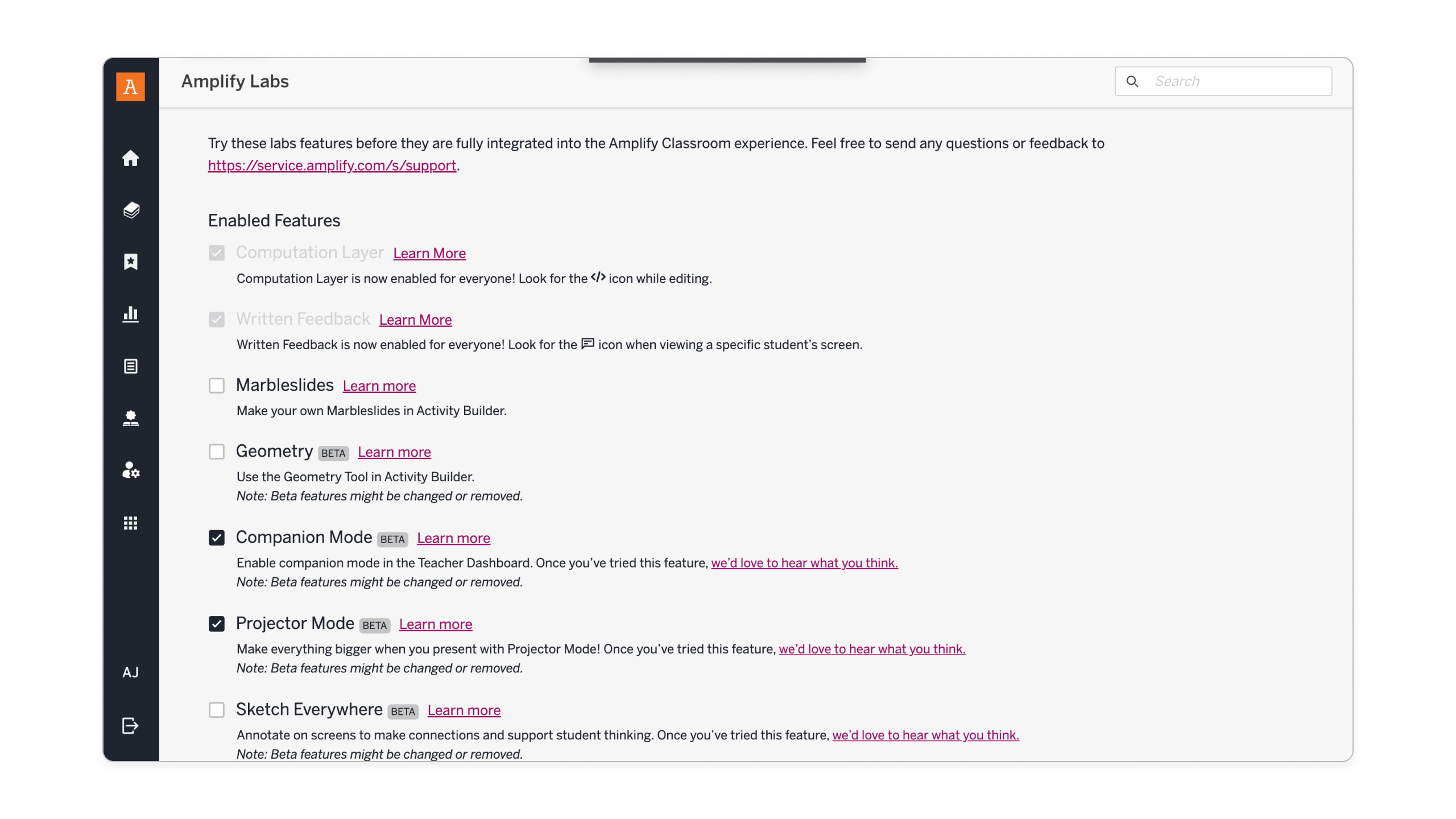Image resolution: width=1456 pixels, height=819 pixels.
Task: Click the person reading book sidebar icon
Action: 130,419
